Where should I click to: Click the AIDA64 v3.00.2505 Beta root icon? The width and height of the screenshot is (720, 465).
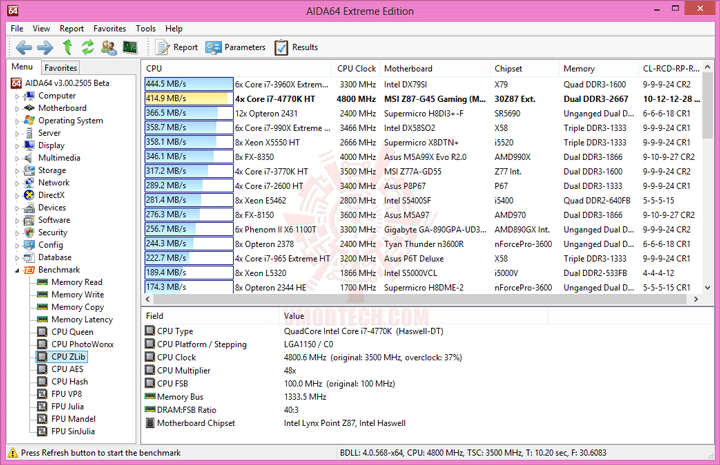pos(16,83)
